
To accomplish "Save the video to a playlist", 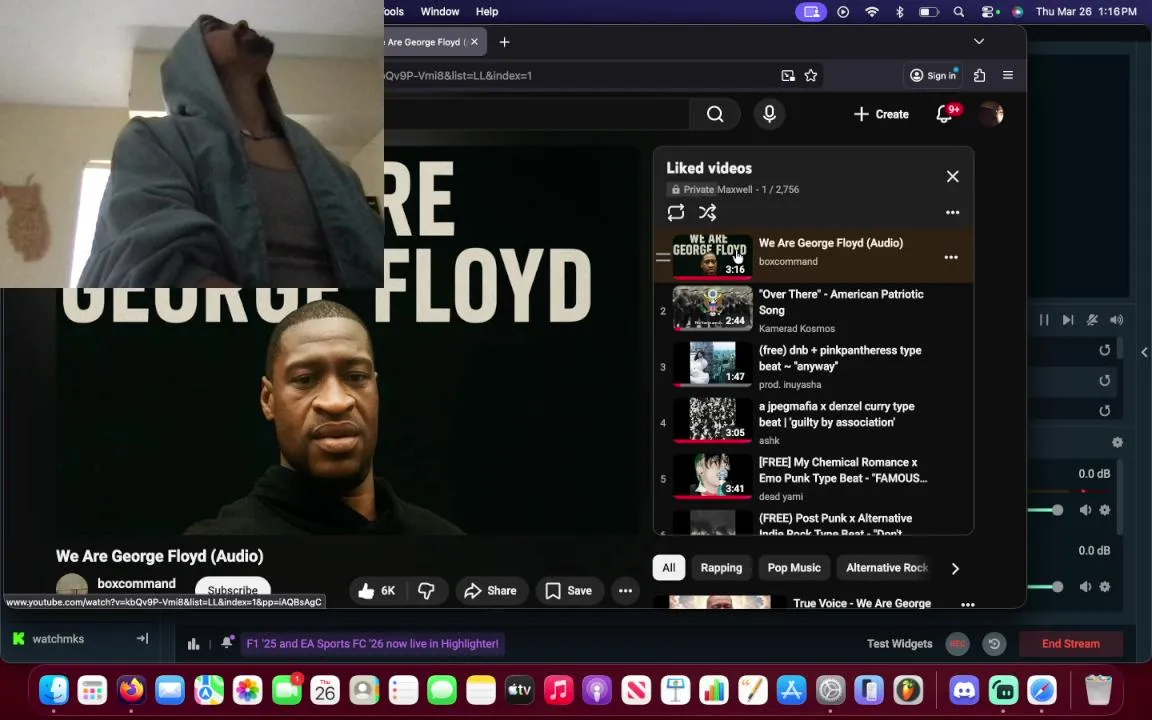I will (569, 591).
